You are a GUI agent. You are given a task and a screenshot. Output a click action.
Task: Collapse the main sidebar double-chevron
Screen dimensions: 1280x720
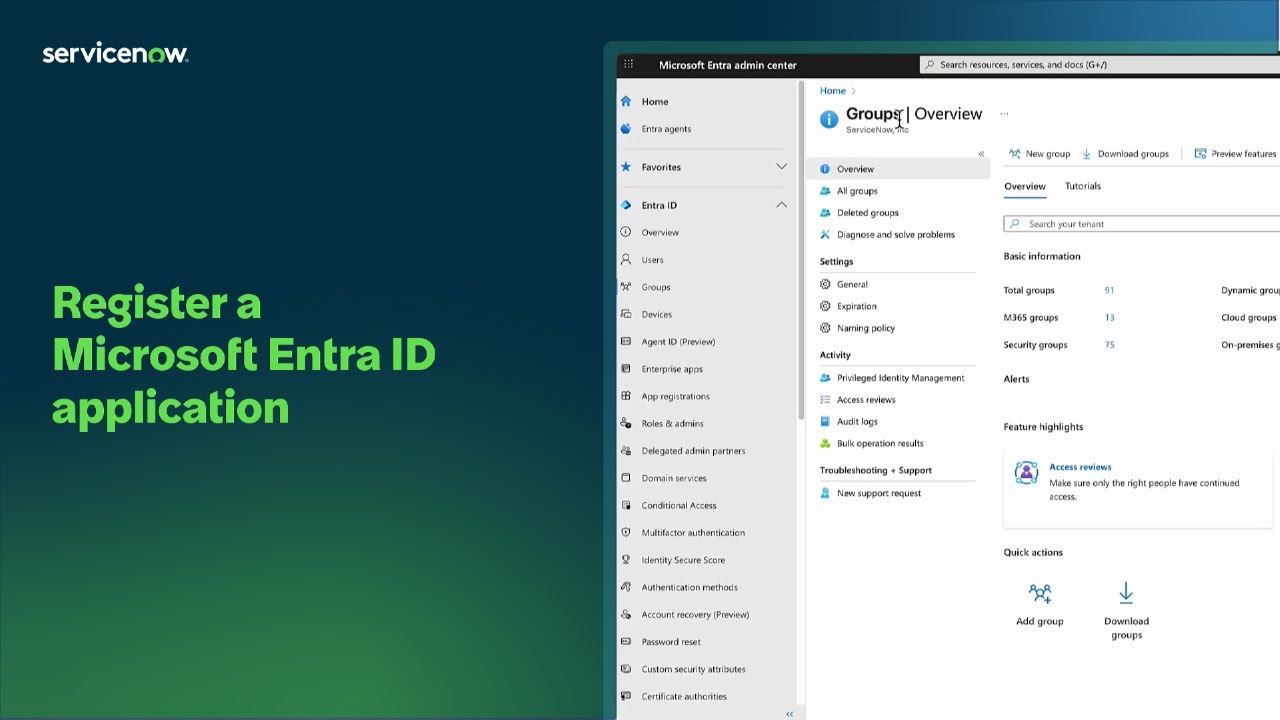(789, 714)
